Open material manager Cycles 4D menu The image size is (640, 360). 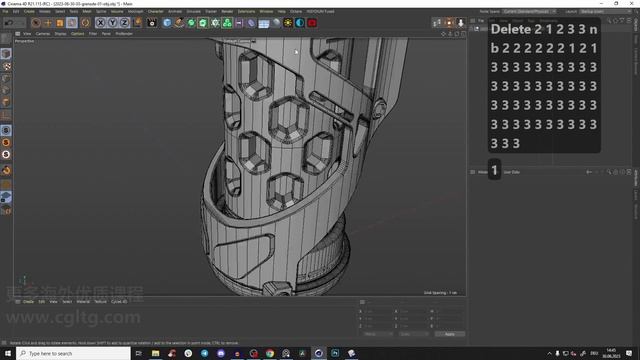pyautogui.click(x=119, y=302)
